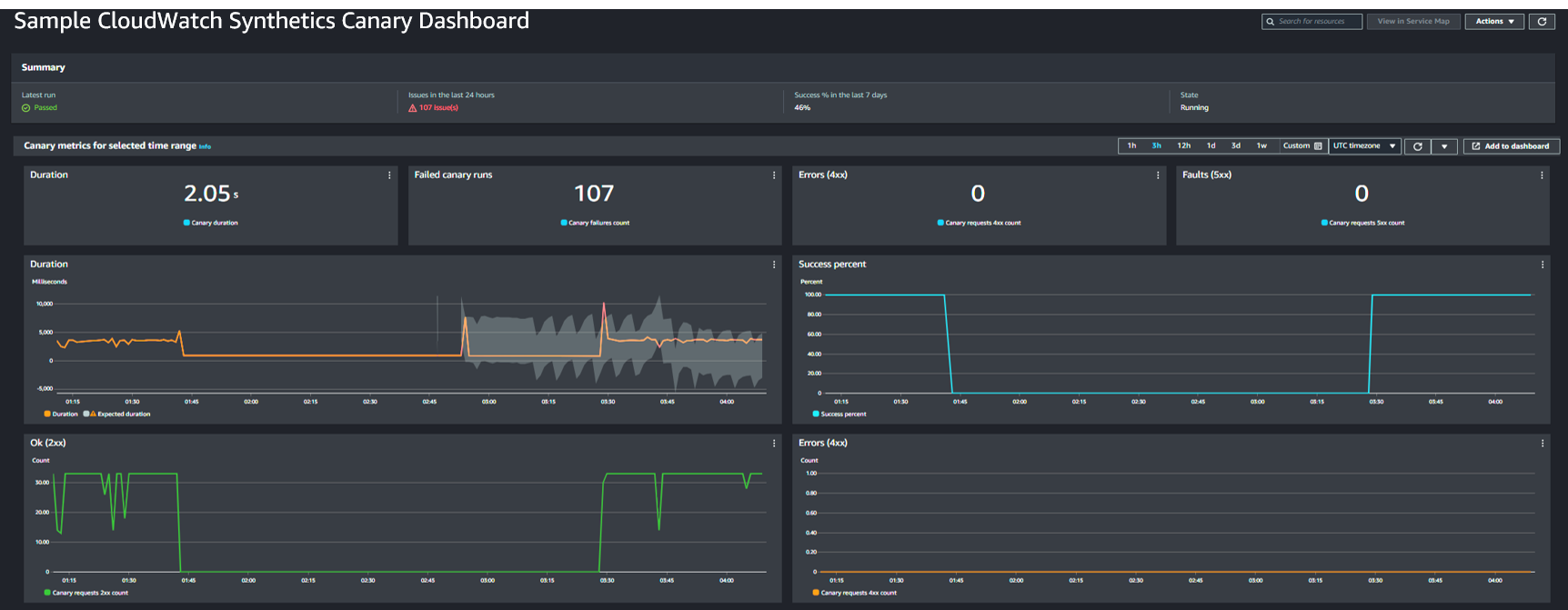This screenshot has width=1568, height=610.
Task: Expand the auto-refresh options arrow
Action: pos(1444,146)
